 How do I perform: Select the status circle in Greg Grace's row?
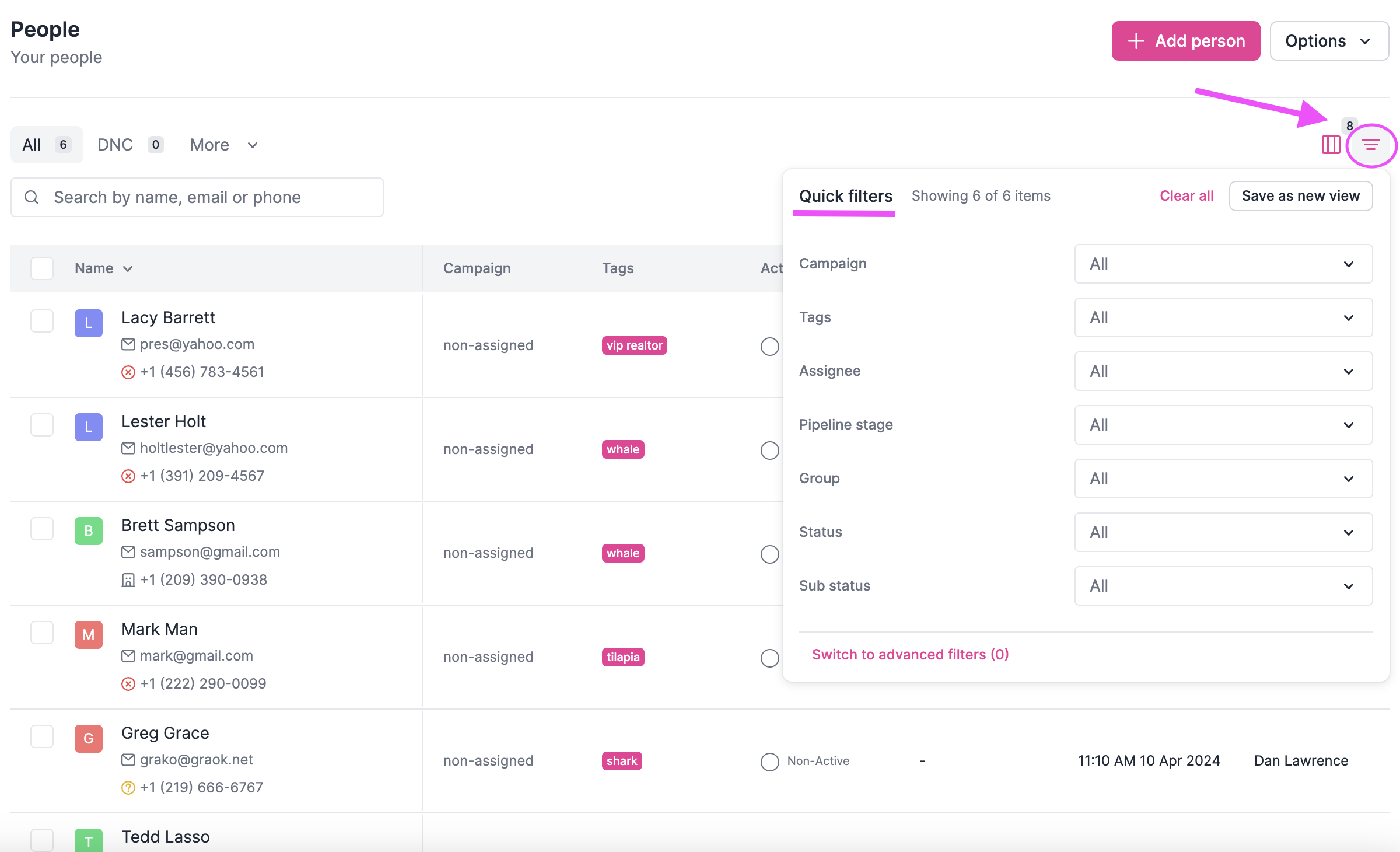coord(769,762)
